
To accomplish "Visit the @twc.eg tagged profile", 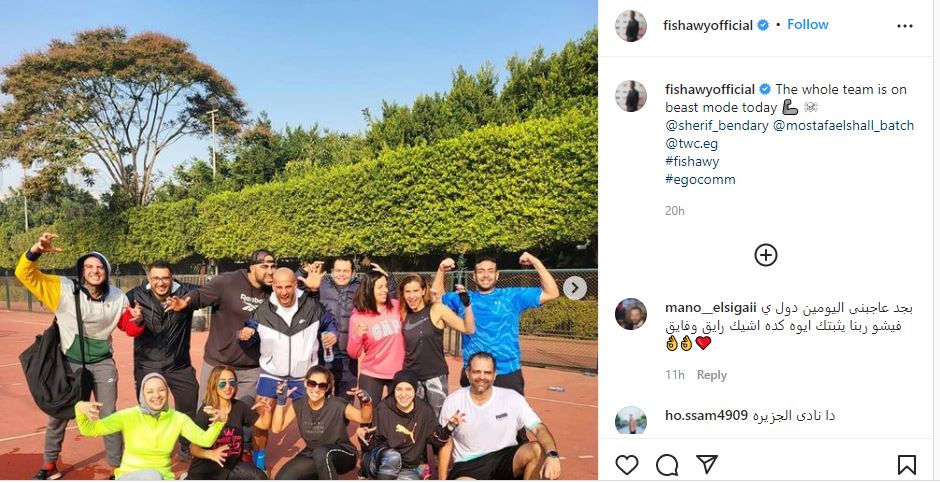I will tap(691, 144).
